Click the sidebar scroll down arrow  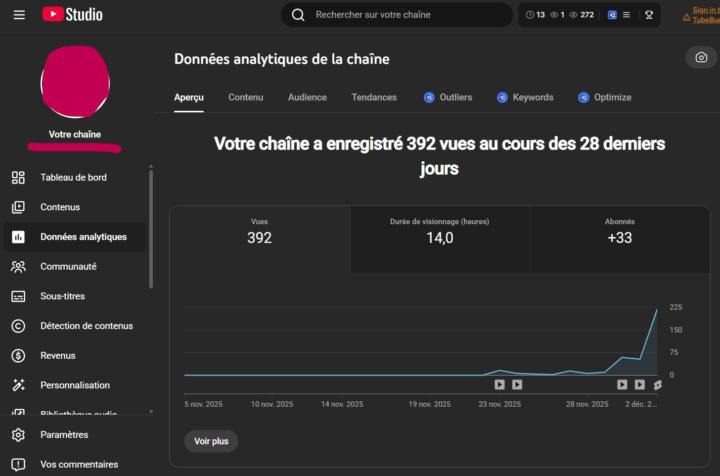pyautogui.click(x=151, y=412)
